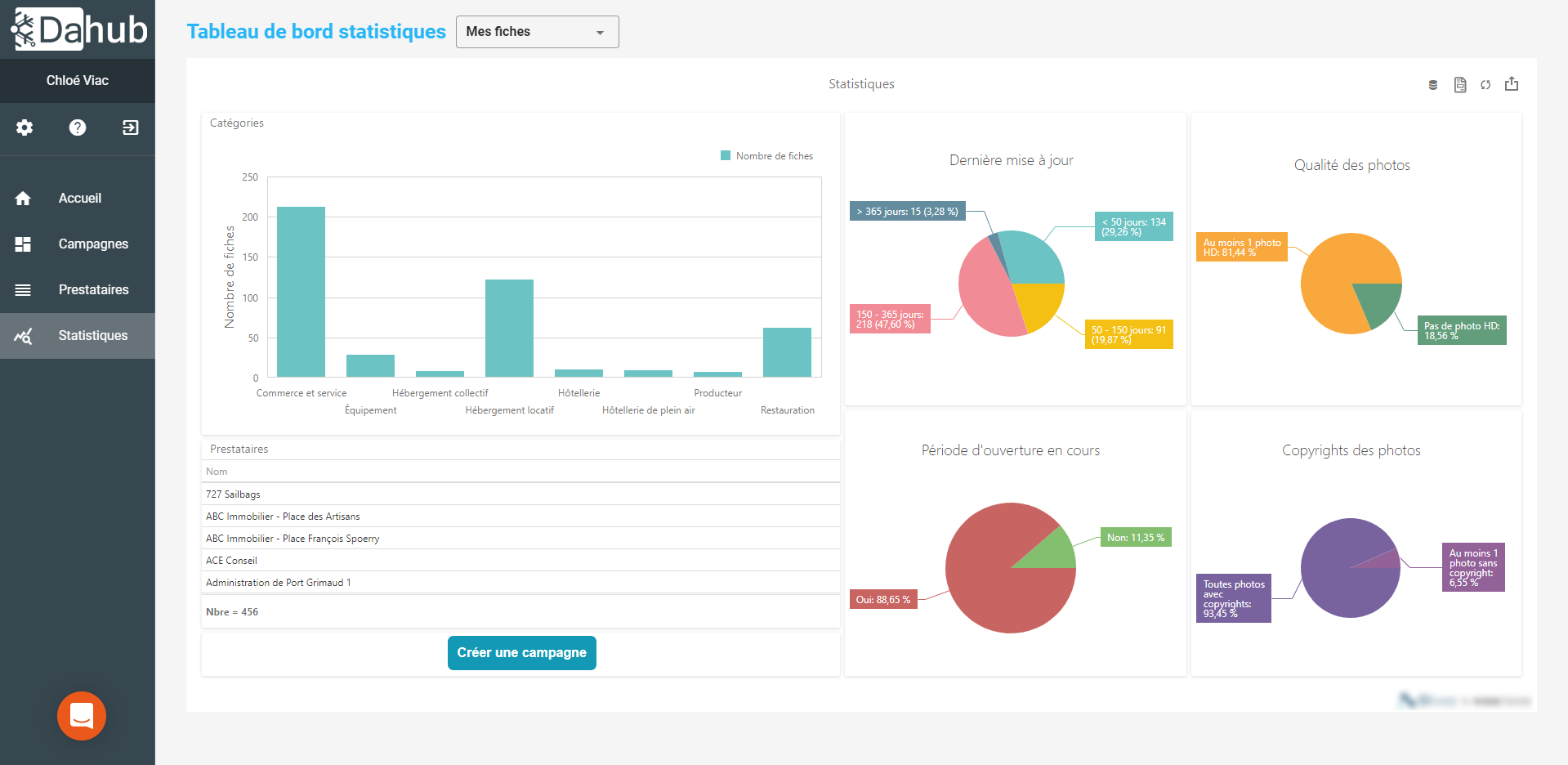Toggle the 'Oui: 88,65 %' pie label

[x=883, y=599]
